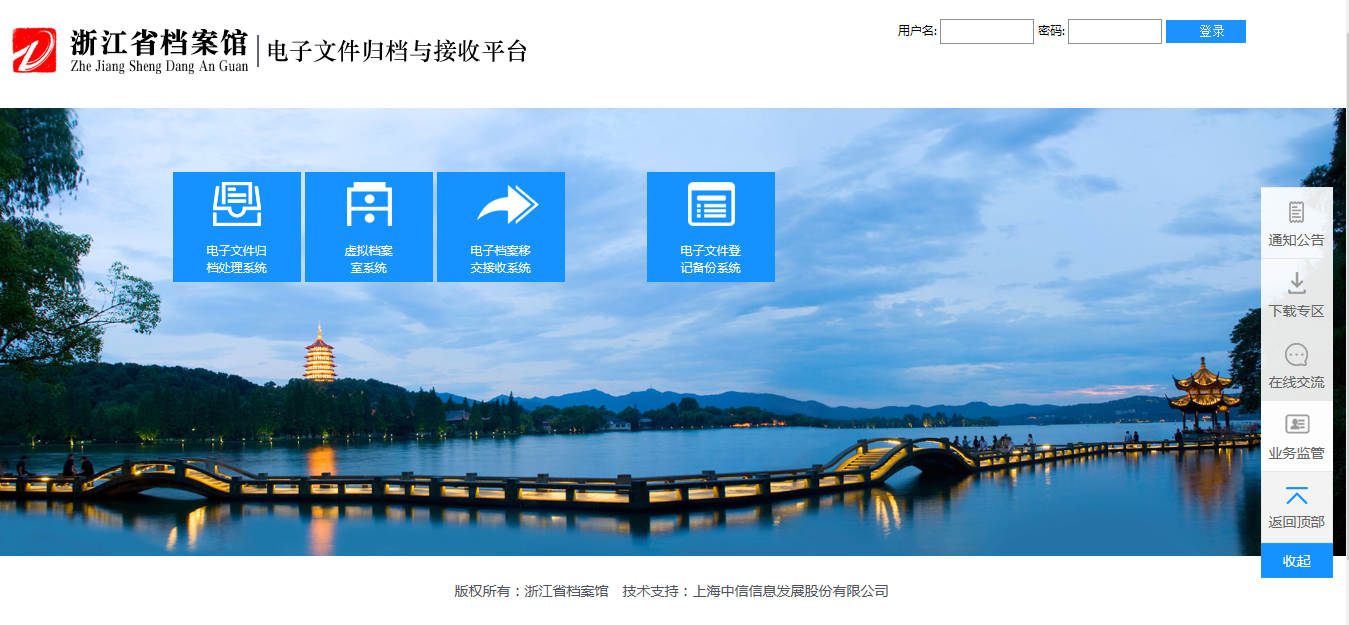The image size is (1349, 625).
Task: Click the 通知公告 clipboard icon
Action: coord(1296,213)
